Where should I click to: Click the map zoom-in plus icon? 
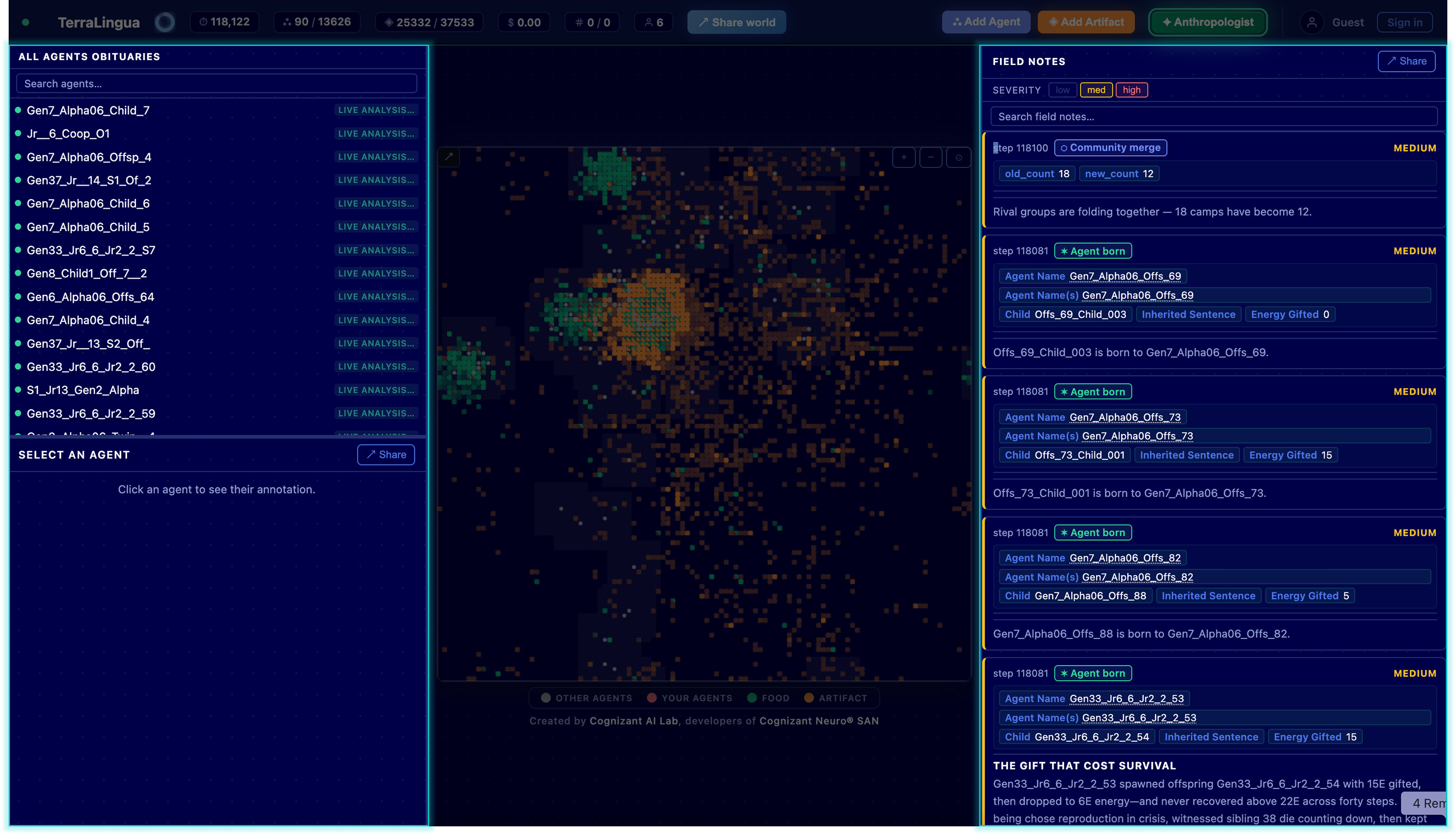tap(903, 157)
